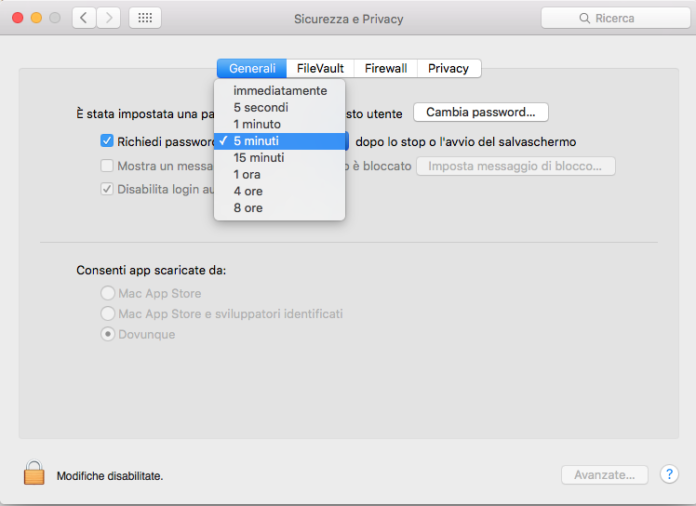
Task: Click the Cambia password button
Action: (480, 112)
